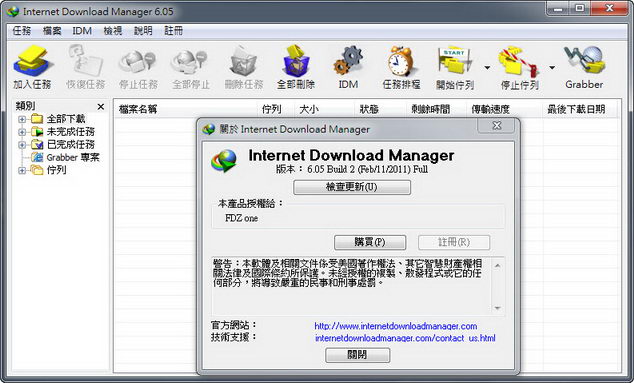The image size is (634, 383).
Task: Close the About dialog with X button
Action: coord(497,126)
